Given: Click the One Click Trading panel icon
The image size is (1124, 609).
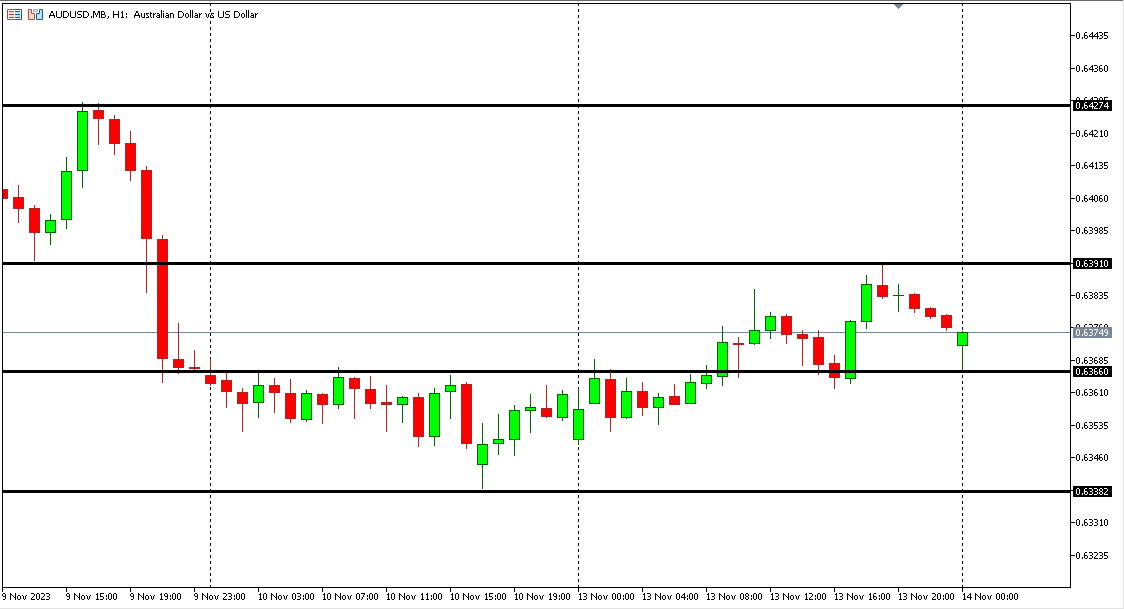Looking at the screenshot, I should click(x=15, y=15).
